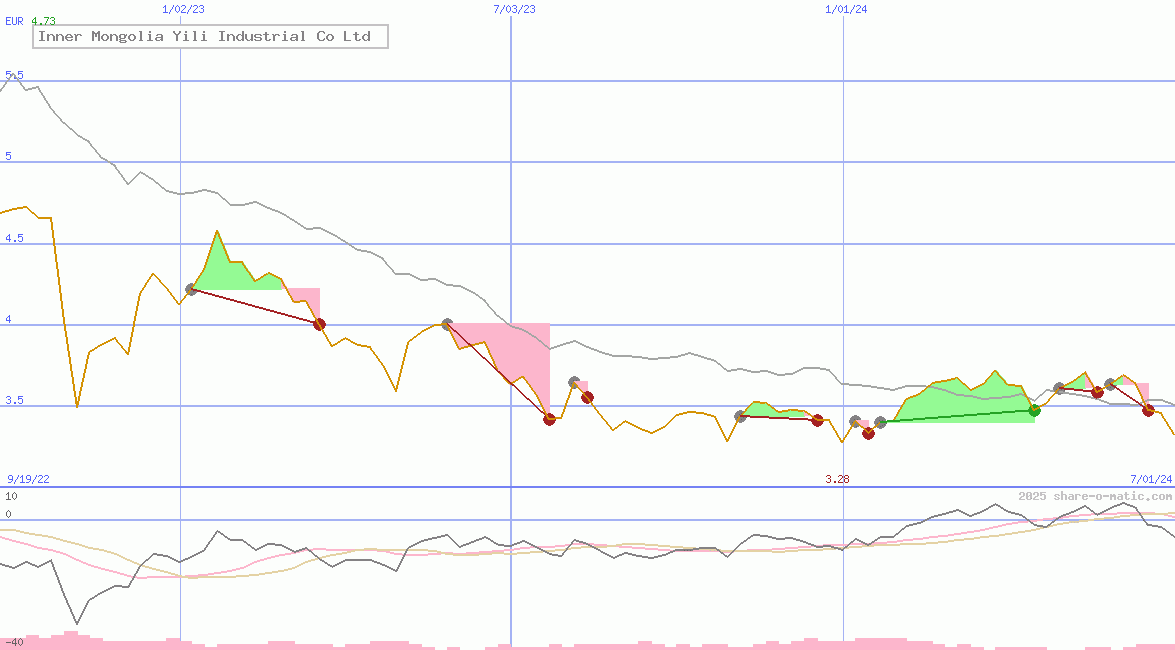
Task: Click the 3.5 price axis label
Action: coord(14,400)
